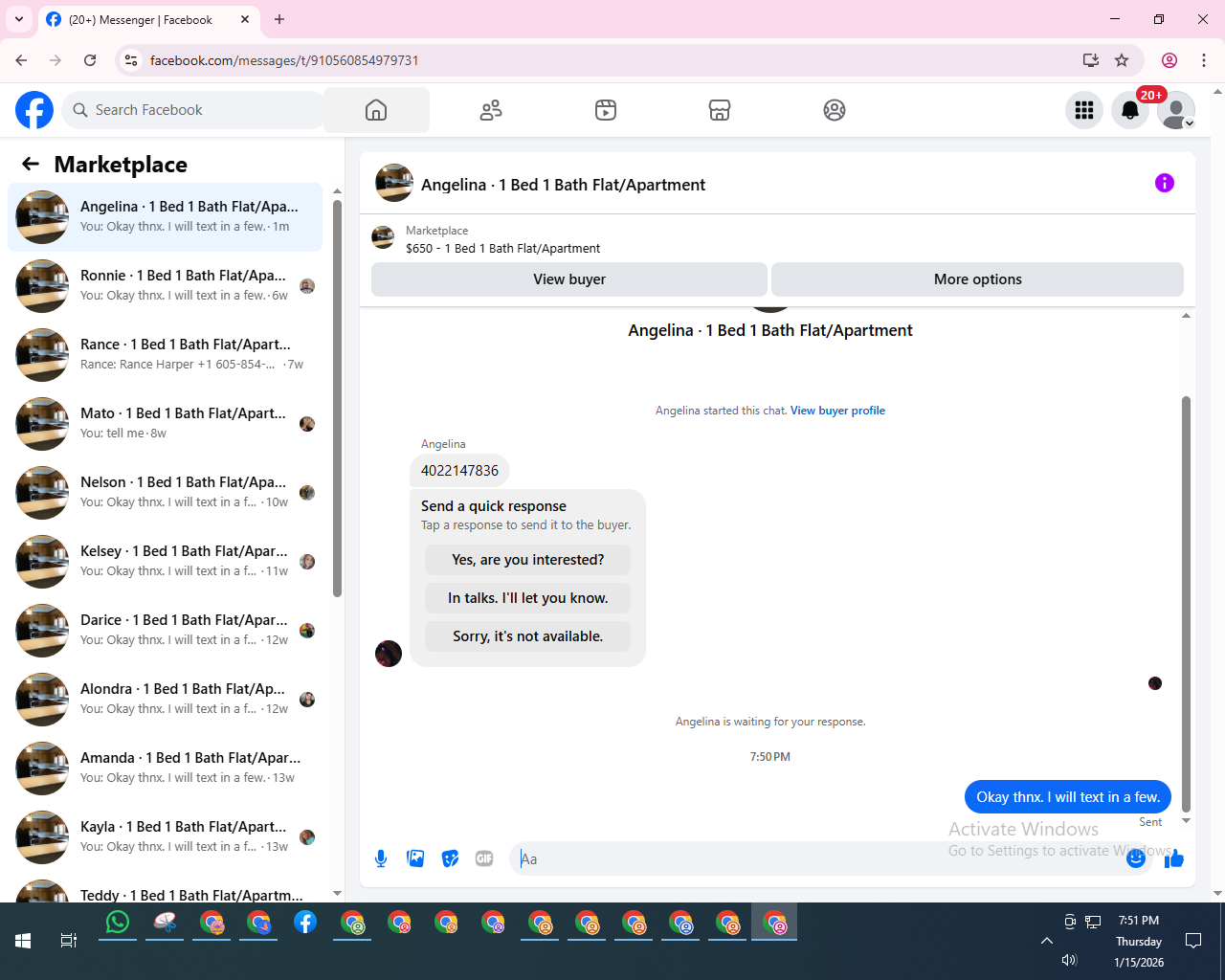
Task: Click the site information icon in address bar
Action: click(x=131, y=60)
